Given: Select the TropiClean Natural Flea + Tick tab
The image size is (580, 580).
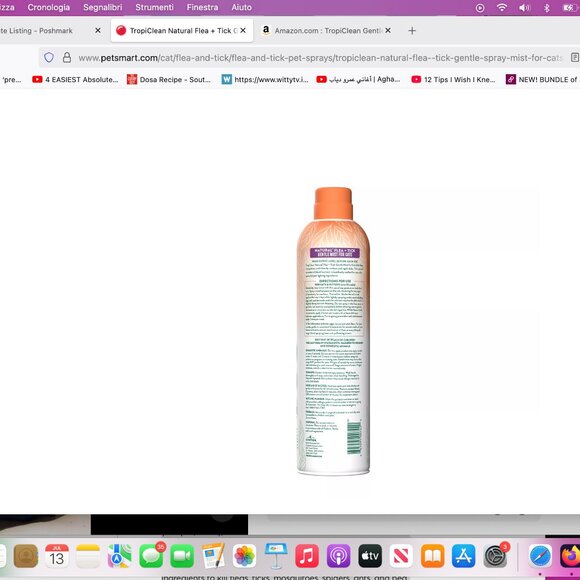Looking at the screenshot, I should [182, 31].
